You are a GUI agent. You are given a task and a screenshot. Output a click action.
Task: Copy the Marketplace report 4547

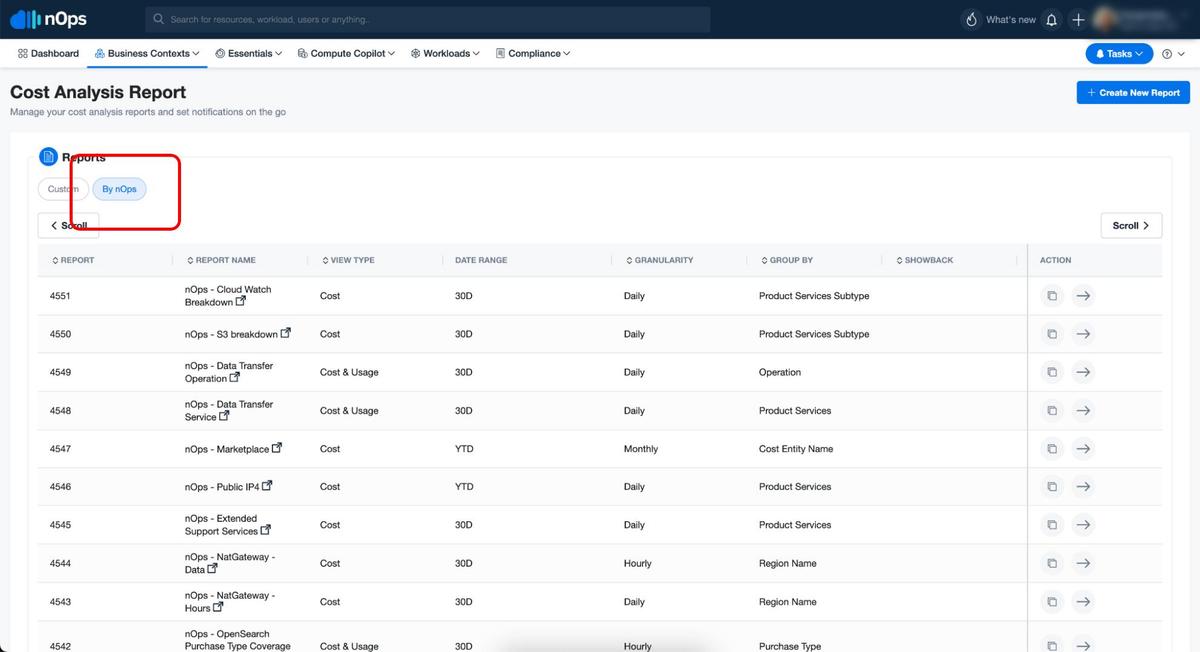tap(1051, 449)
